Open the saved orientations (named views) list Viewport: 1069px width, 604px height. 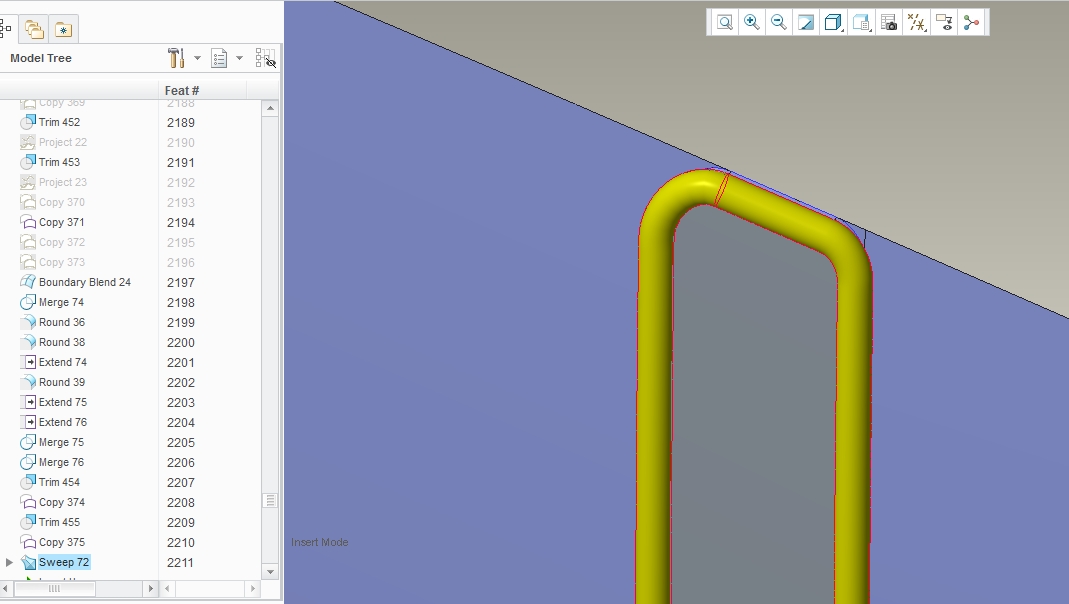[861, 22]
